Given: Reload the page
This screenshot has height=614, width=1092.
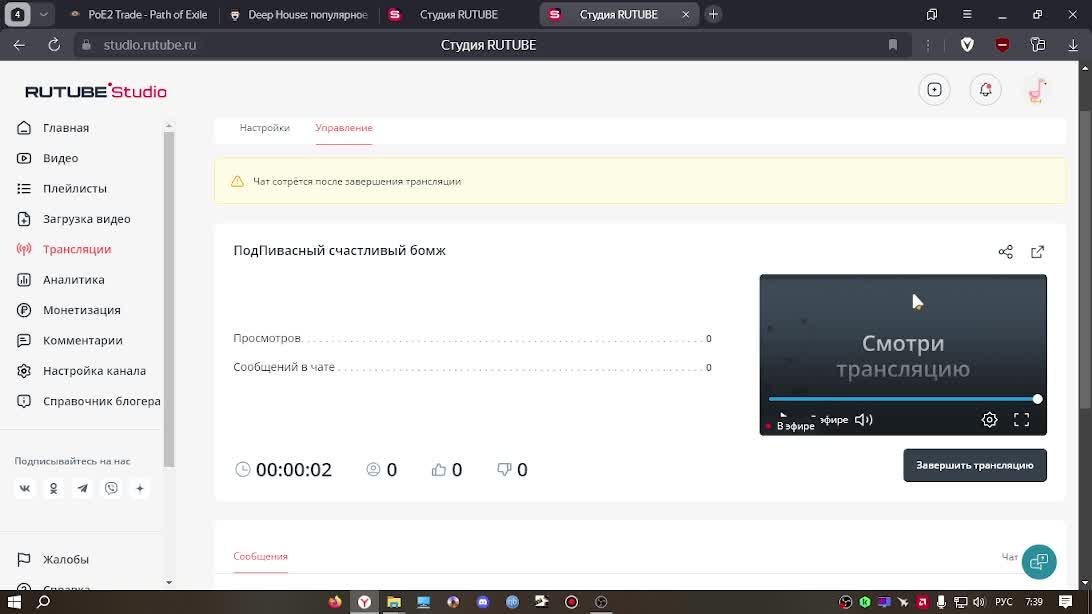Looking at the screenshot, I should click(x=54, y=45).
